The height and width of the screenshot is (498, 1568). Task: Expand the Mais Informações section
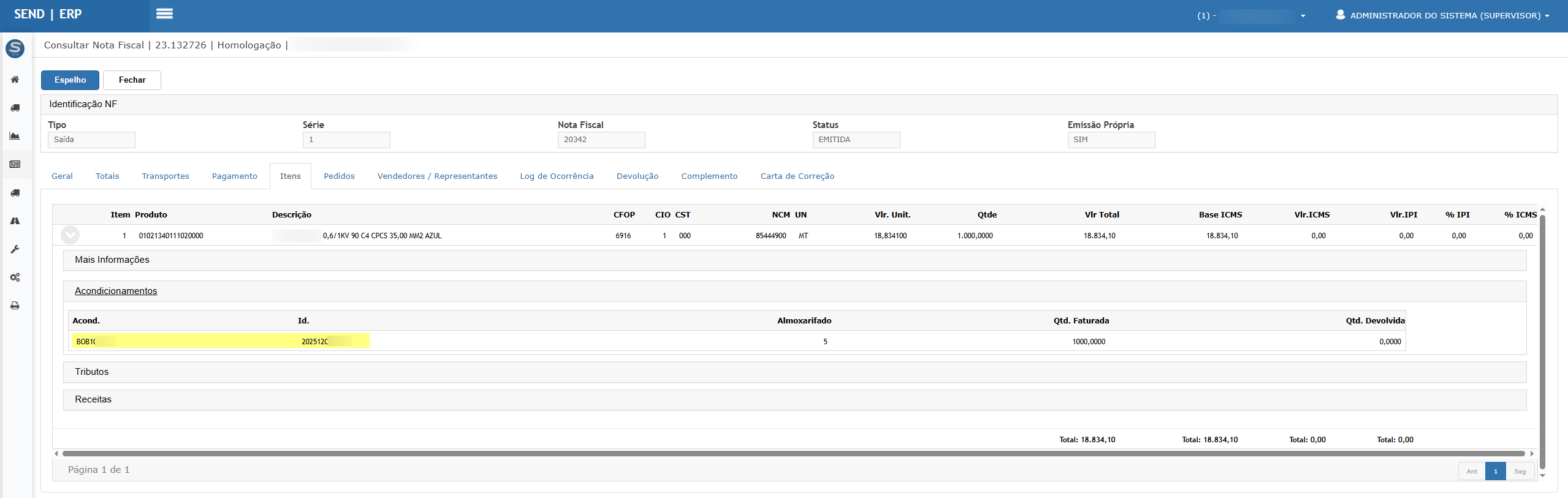click(x=112, y=260)
